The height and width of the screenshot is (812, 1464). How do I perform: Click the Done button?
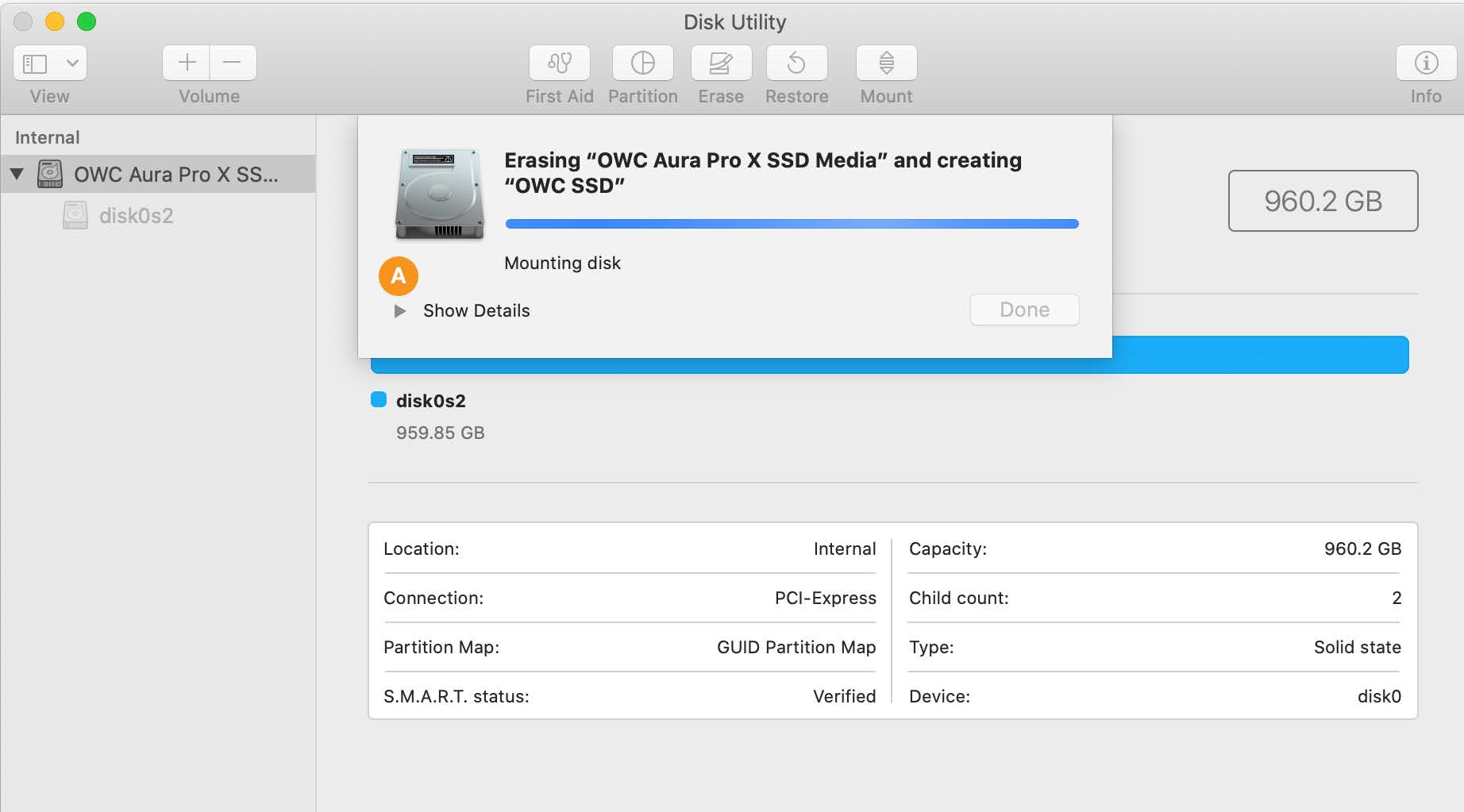(x=1023, y=310)
